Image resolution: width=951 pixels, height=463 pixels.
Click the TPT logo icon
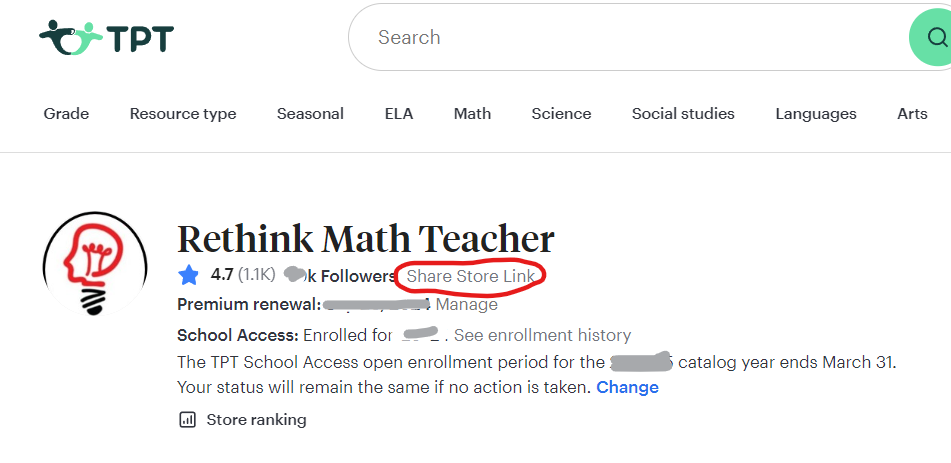pos(72,38)
